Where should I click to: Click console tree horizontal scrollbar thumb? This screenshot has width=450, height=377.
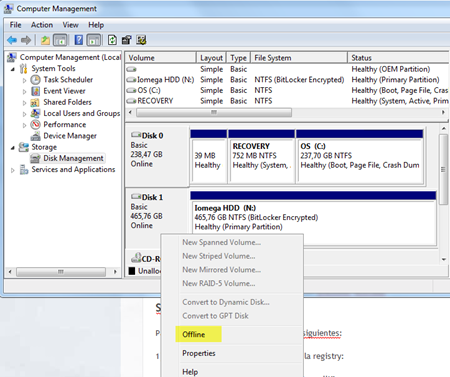(61, 272)
